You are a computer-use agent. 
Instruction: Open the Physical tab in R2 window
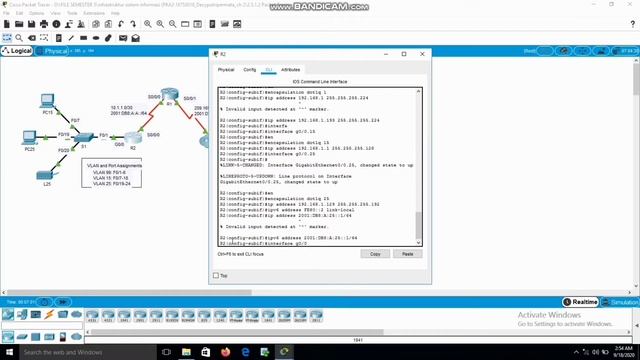tap(226, 70)
